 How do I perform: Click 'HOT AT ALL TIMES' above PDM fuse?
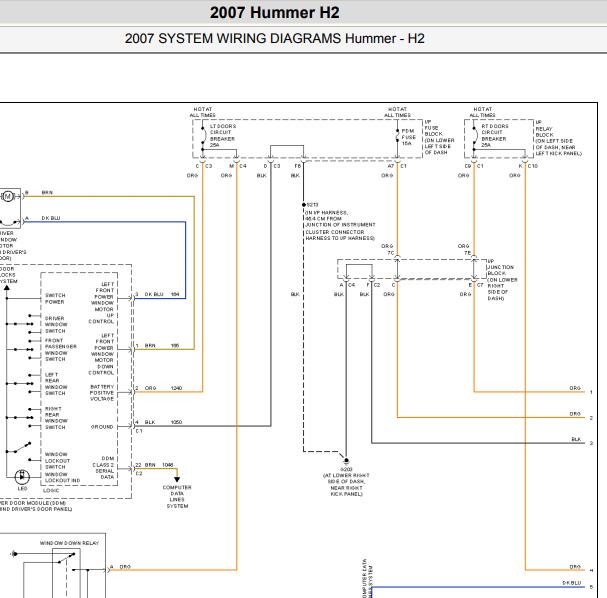397,112
